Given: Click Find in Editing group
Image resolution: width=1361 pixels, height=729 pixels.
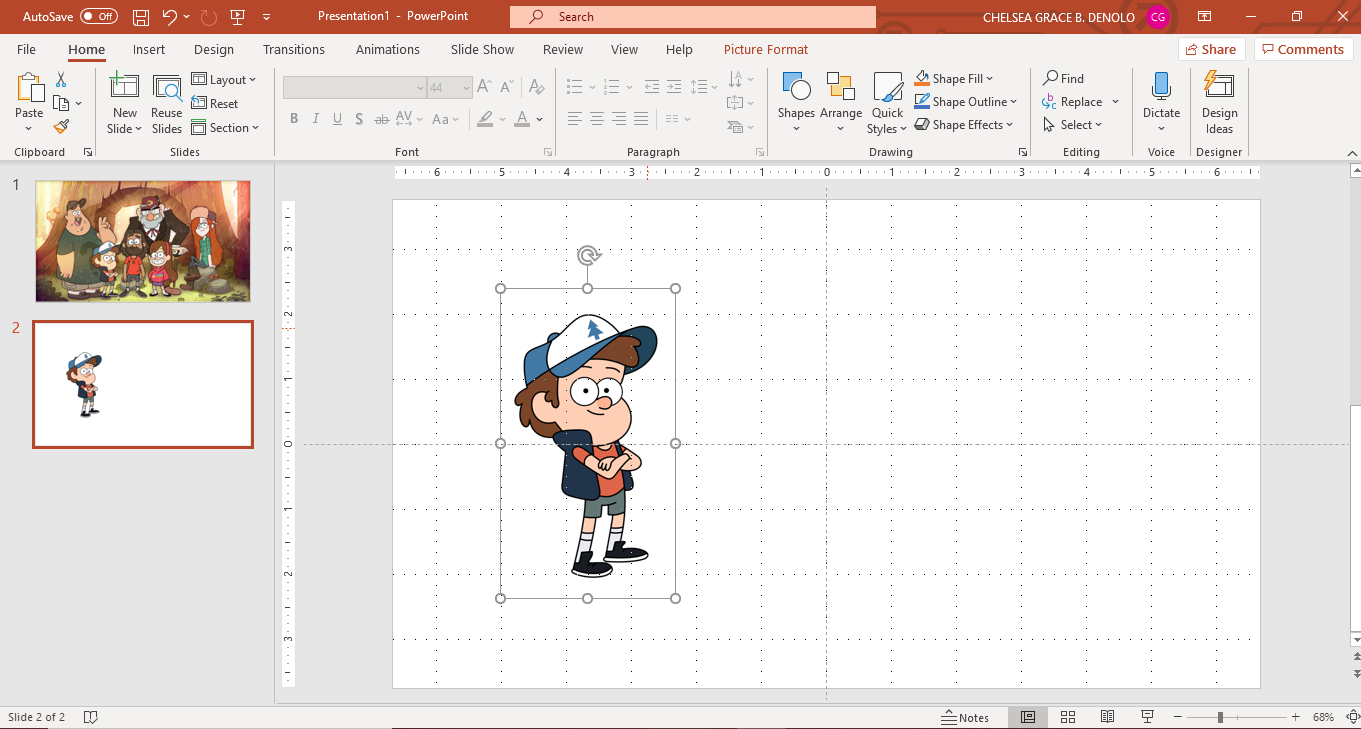Looking at the screenshot, I should (x=1063, y=79).
